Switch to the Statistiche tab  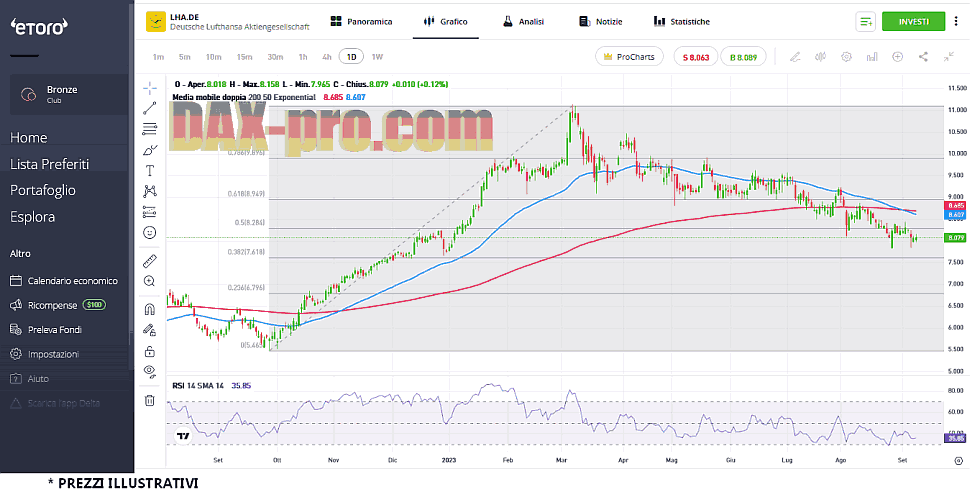[x=682, y=22]
